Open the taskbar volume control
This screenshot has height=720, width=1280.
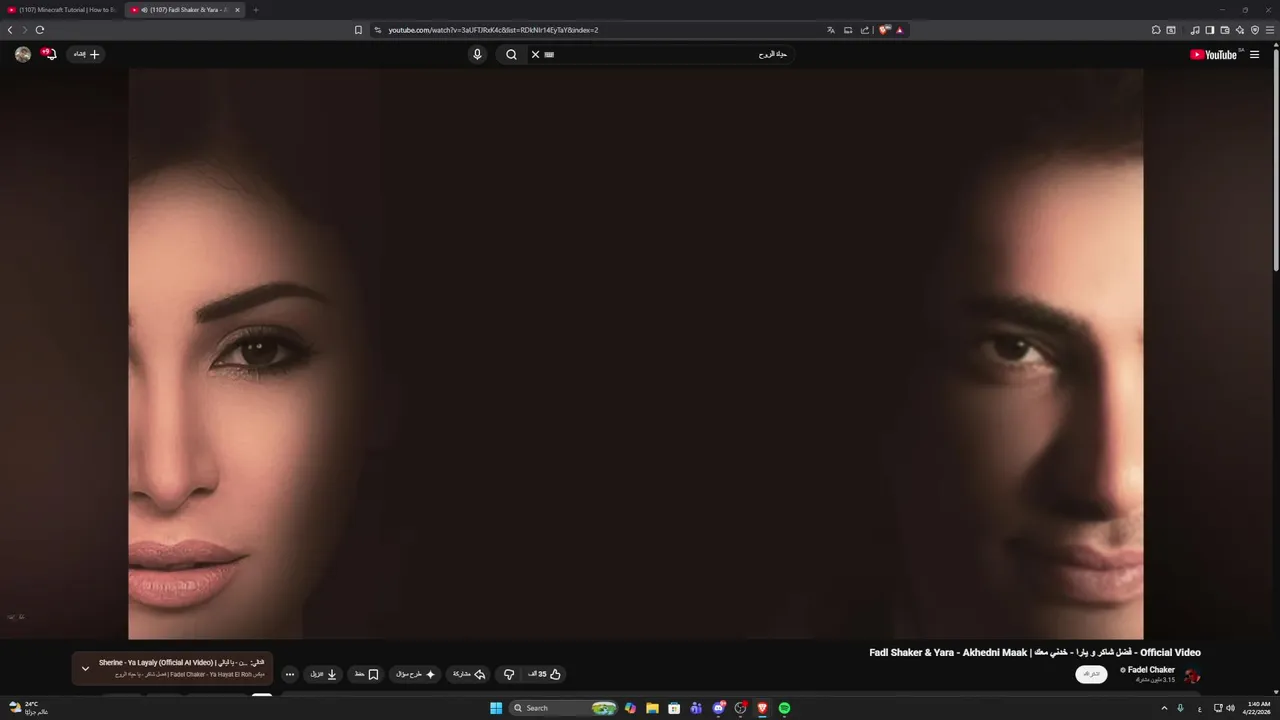(1230, 708)
